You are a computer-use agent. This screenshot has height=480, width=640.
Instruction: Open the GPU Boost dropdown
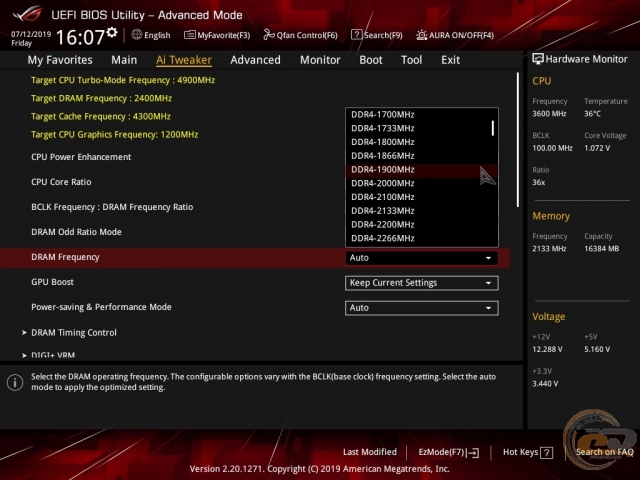click(422, 283)
